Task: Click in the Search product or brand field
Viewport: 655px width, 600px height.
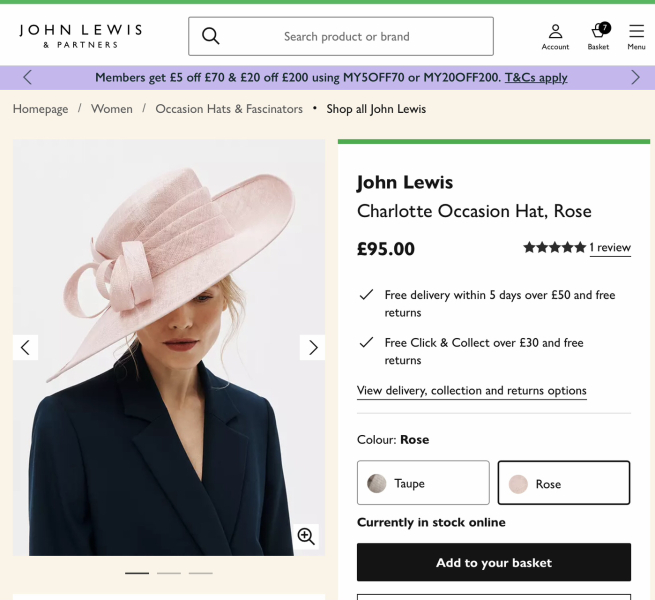Action: [341, 36]
